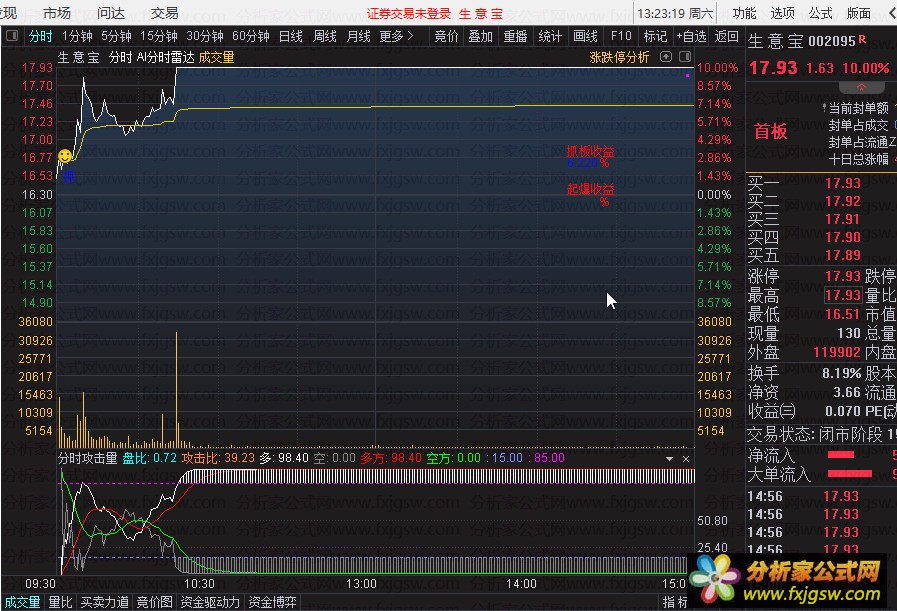Switch to the 15分钟 chart
The width and height of the screenshot is (897, 611).
pyautogui.click(x=158, y=37)
